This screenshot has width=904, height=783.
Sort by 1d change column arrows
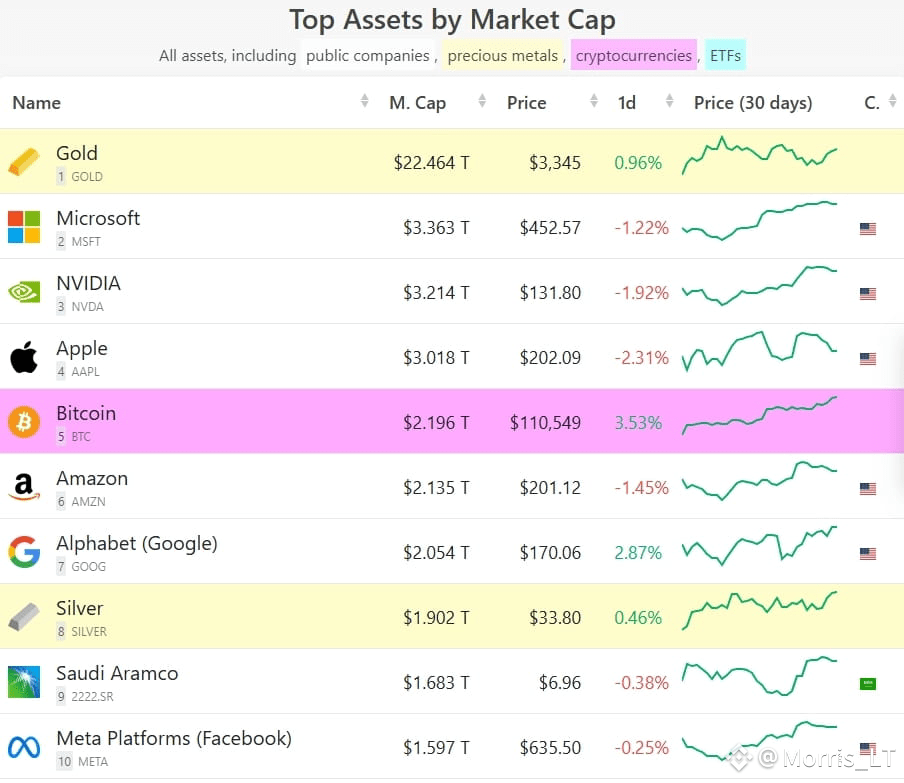pyautogui.click(x=669, y=101)
